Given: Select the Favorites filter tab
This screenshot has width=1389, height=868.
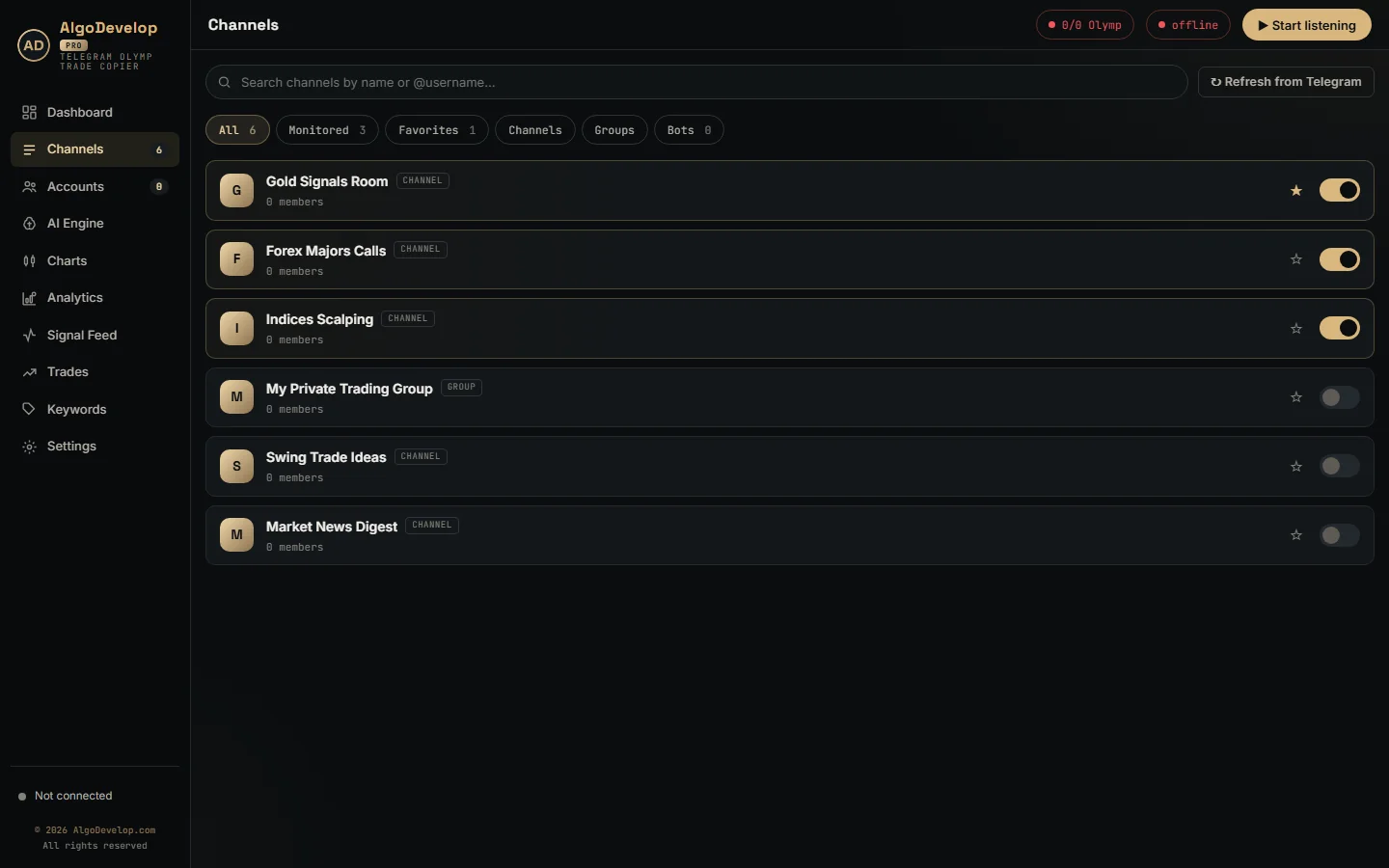Looking at the screenshot, I should (437, 130).
